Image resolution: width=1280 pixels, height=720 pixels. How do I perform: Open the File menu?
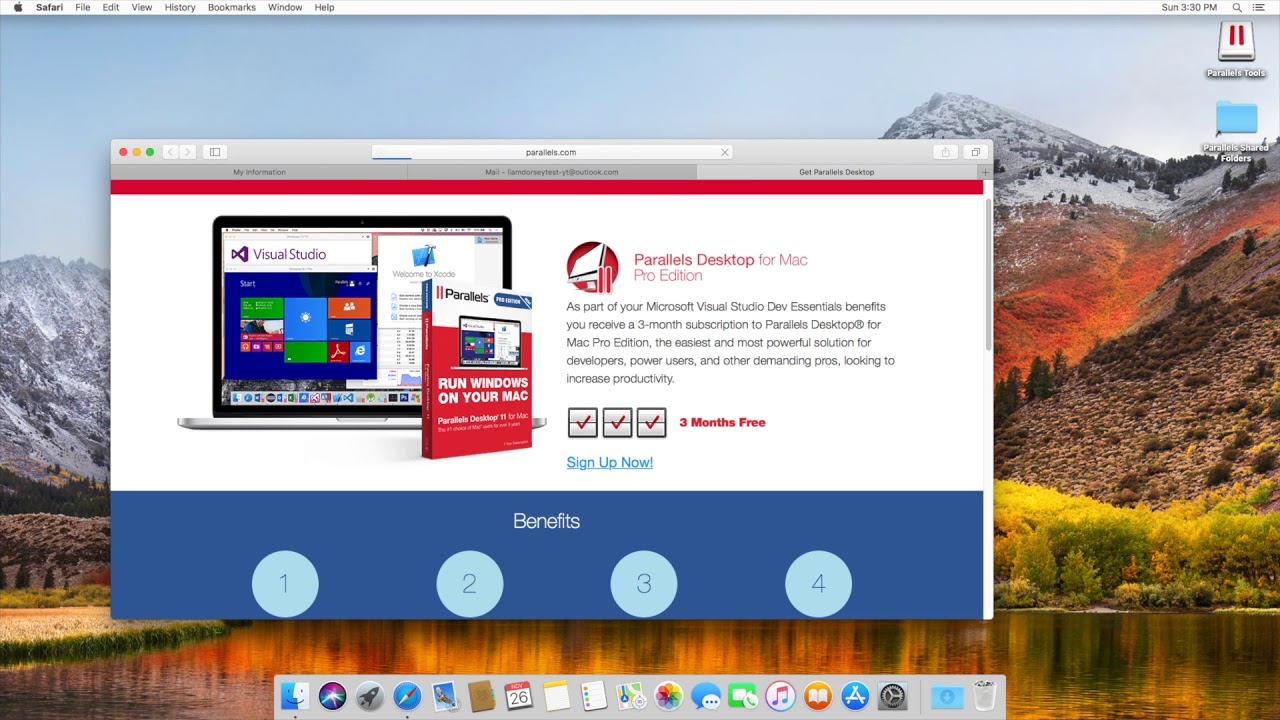click(x=83, y=7)
